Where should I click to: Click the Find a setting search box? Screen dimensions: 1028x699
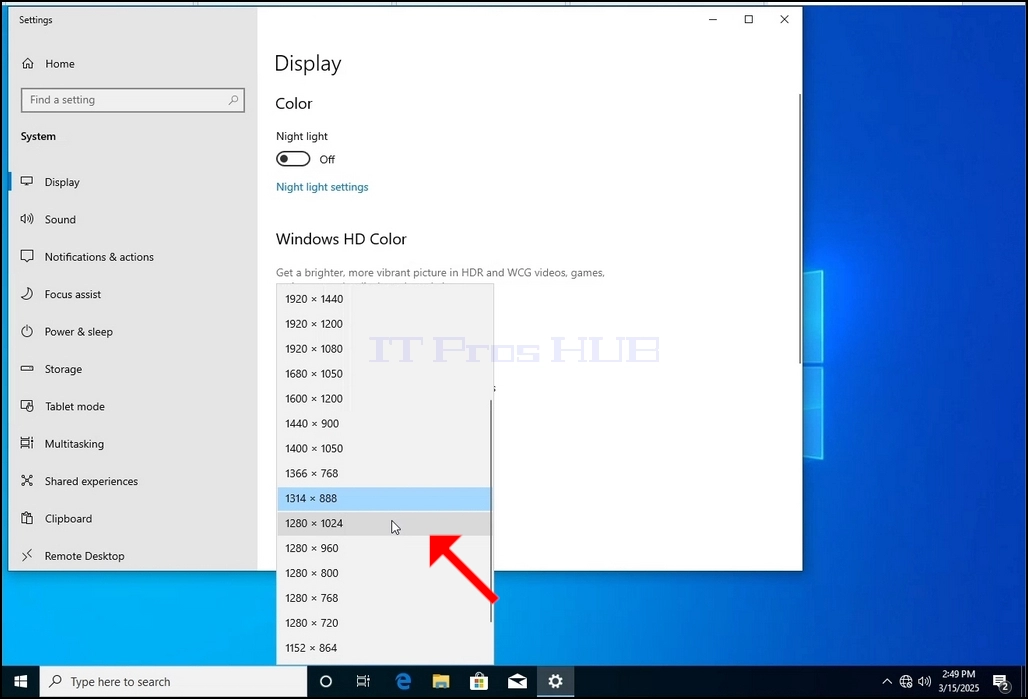pos(132,100)
